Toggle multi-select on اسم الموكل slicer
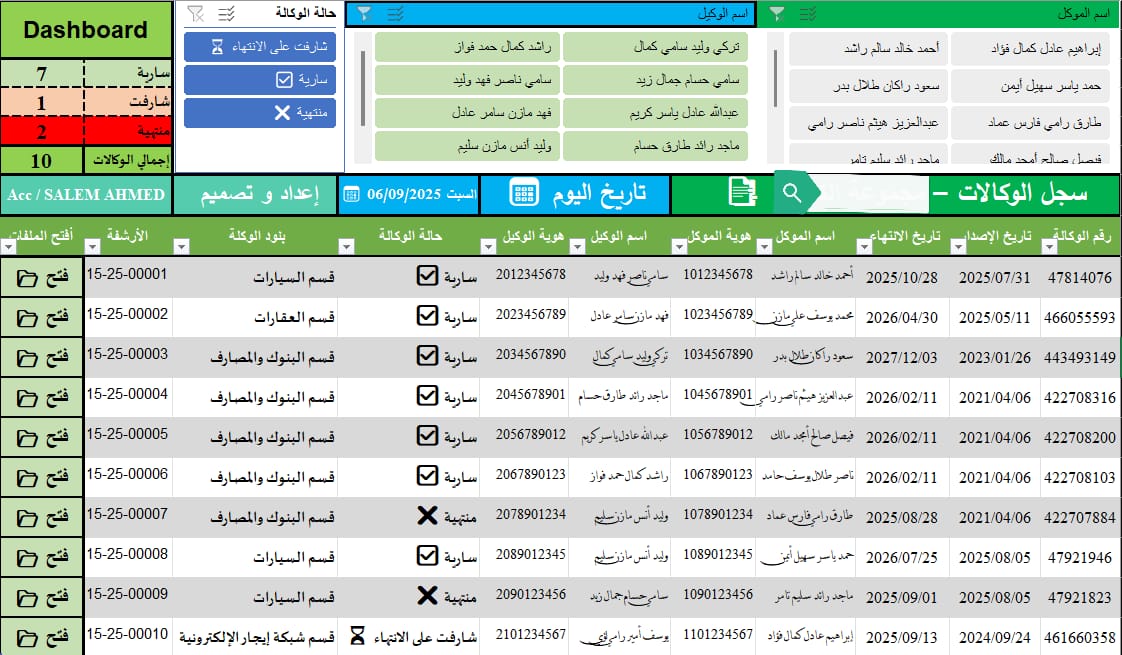Viewport: 1122px width, 655px height. click(x=808, y=14)
